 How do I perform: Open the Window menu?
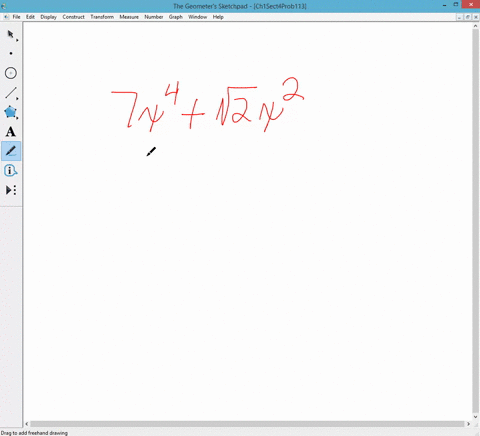198,17
